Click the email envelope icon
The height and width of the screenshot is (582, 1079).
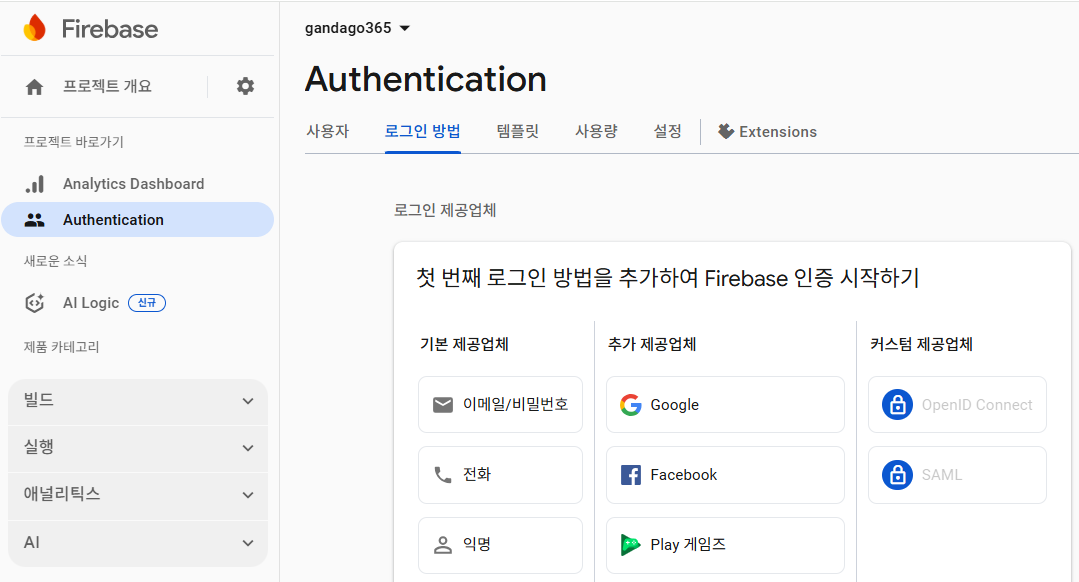click(442, 405)
